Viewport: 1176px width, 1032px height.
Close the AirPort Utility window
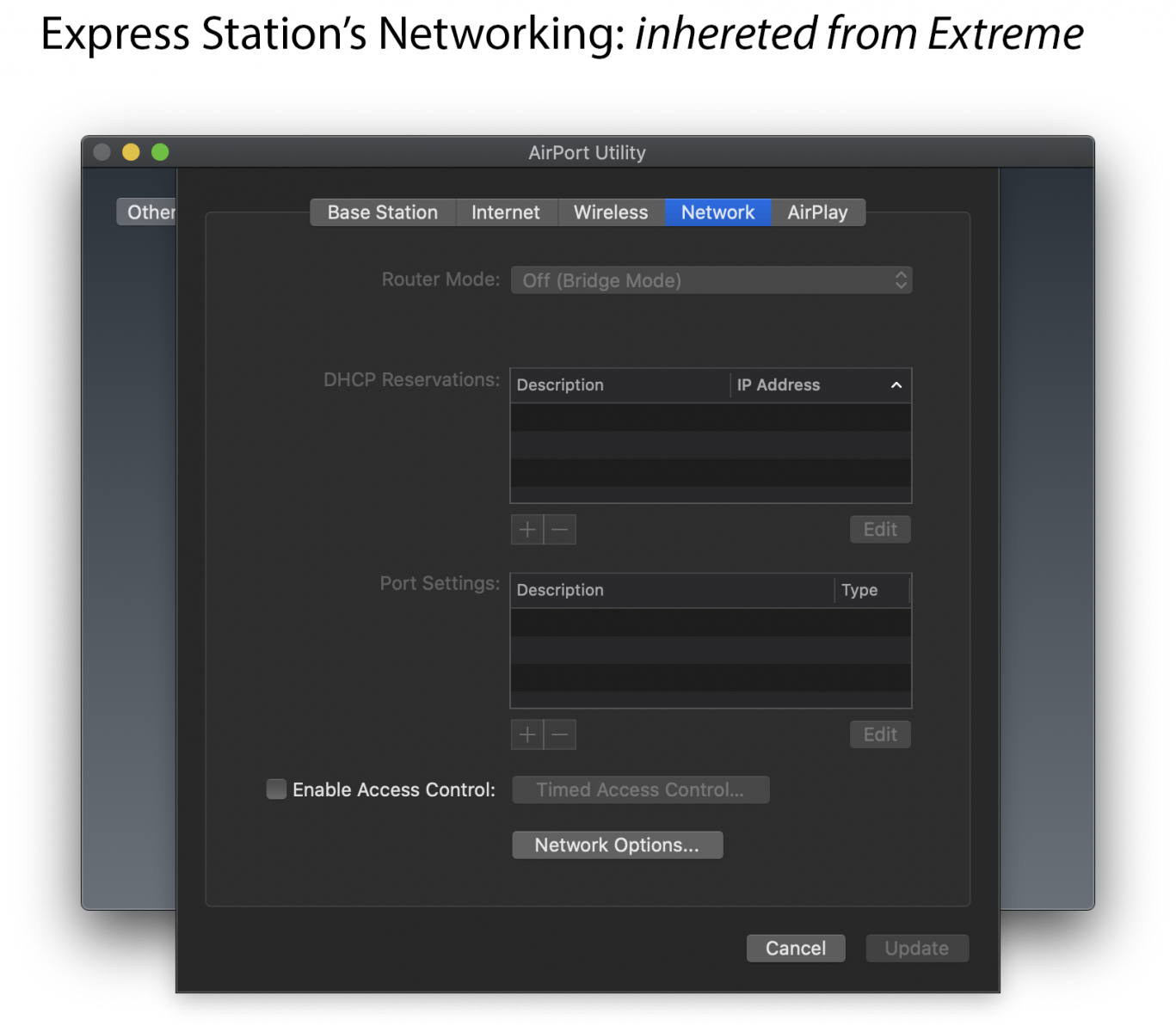tap(102, 152)
